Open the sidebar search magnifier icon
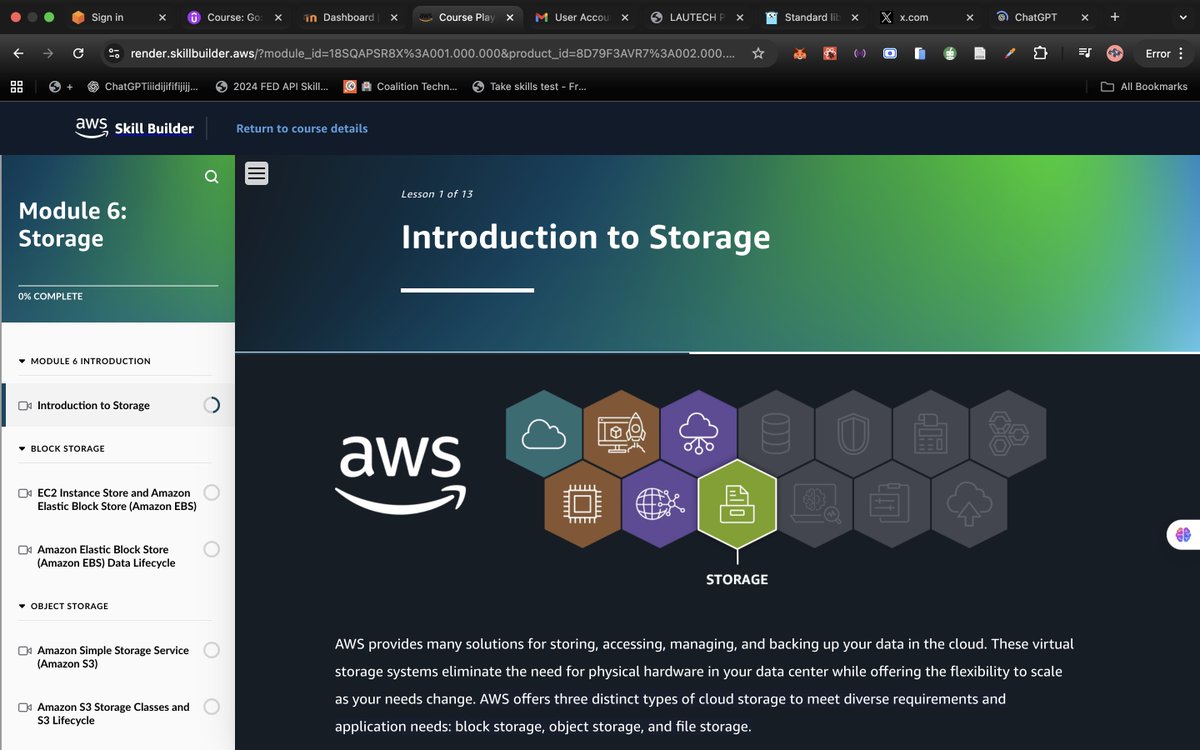1200x750 pixels. (x=211, y=177)
